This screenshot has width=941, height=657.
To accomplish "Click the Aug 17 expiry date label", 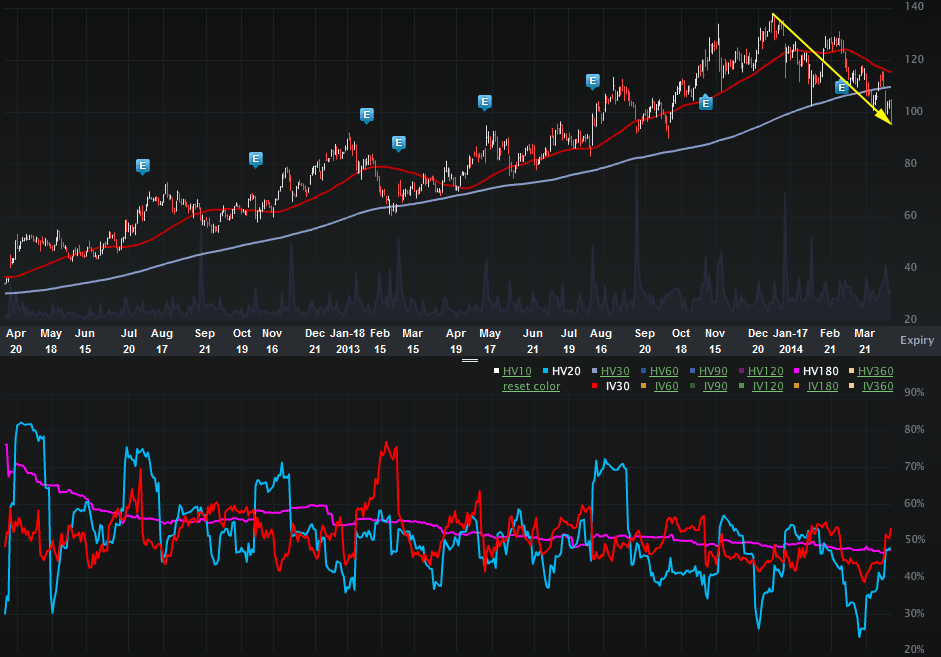I will click(162, 341).
